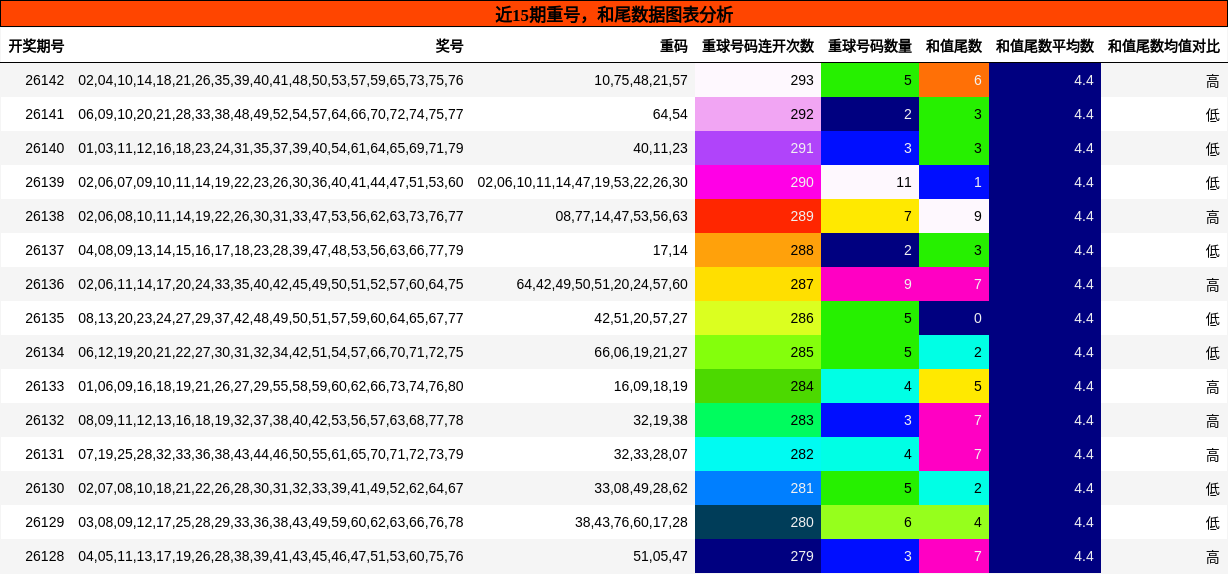Select issue number 26130
This screenshot has height=574, width=1228.
(45, 488)
